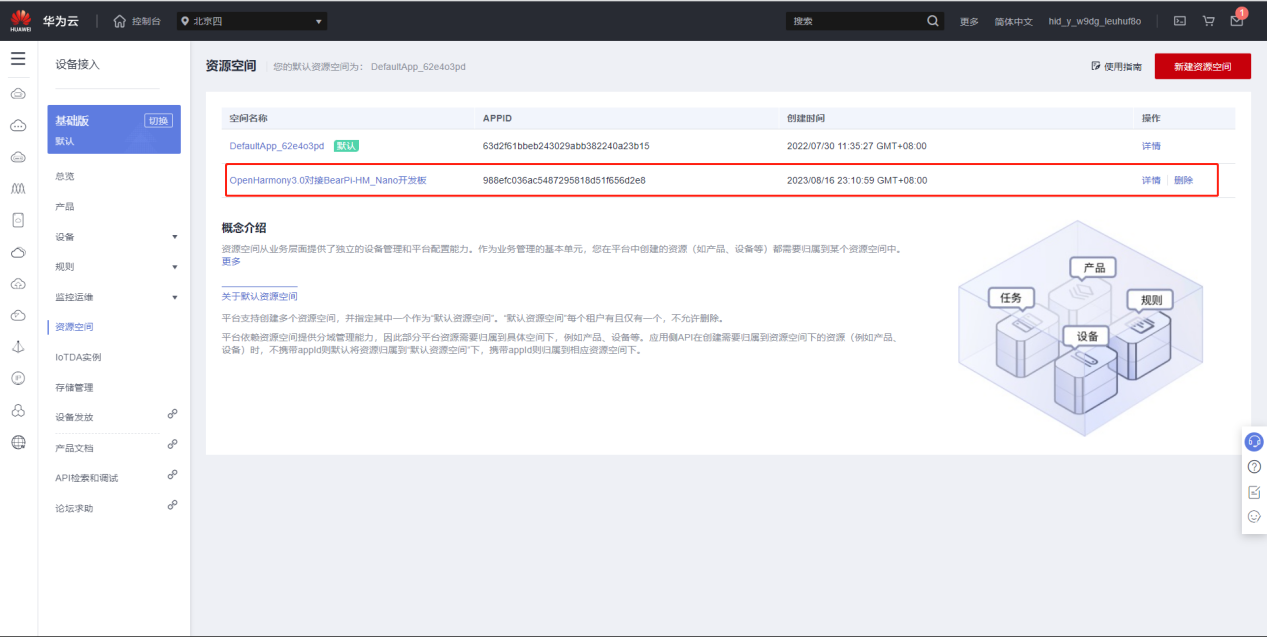Click the 切换 edition switch button
The image size is (1267, 637).
pyautogui.click(x=158, y=120)
